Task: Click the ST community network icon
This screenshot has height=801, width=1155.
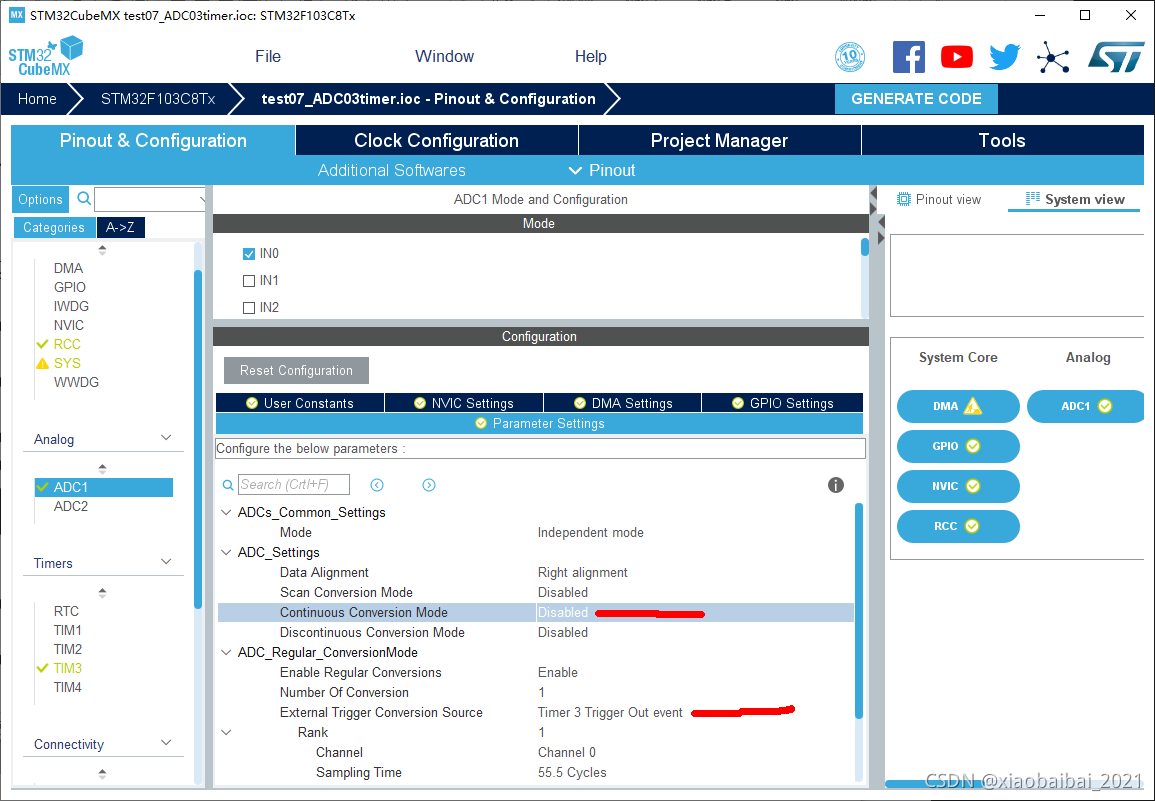Action: coord(1053,57)
